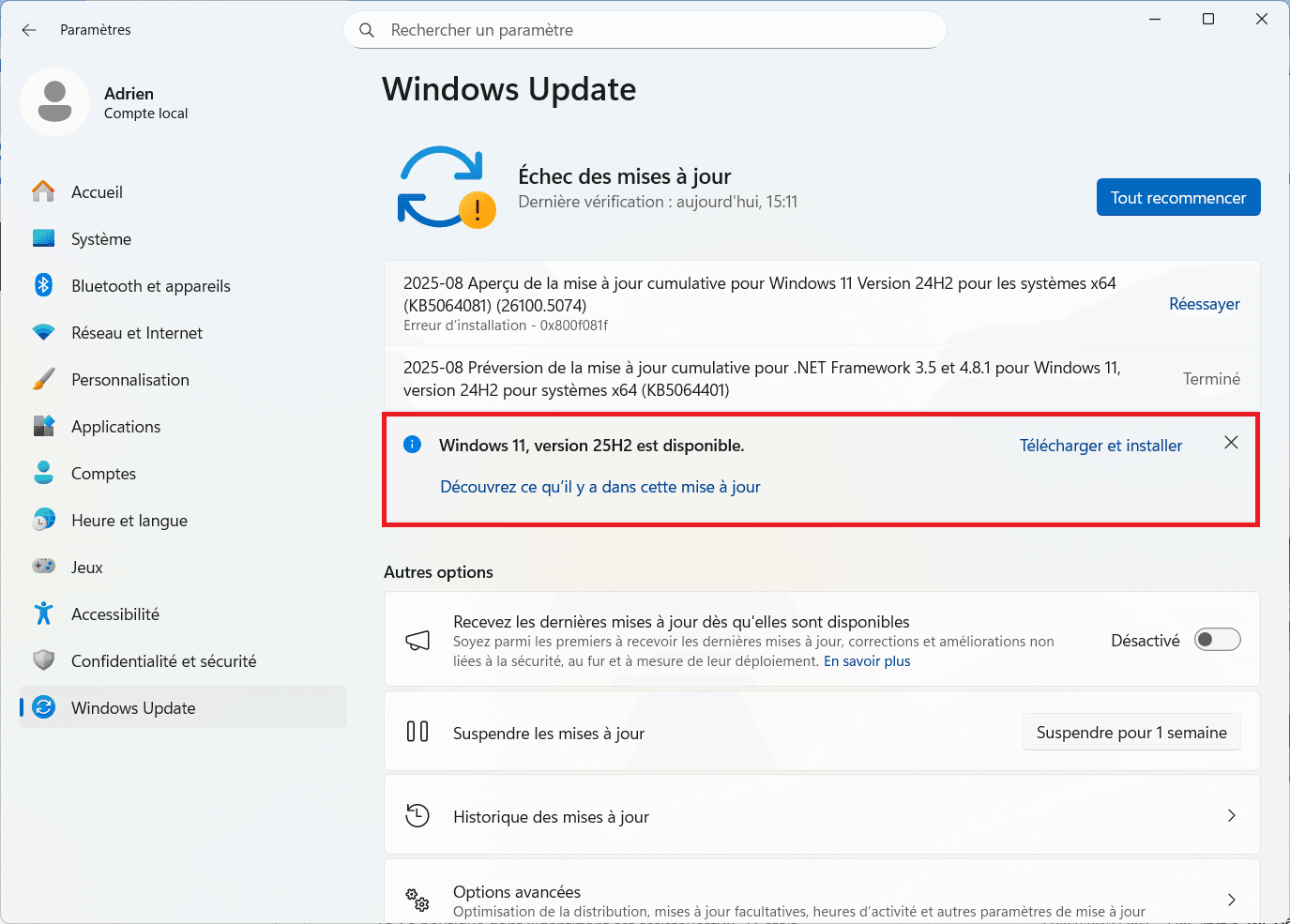Click the blue info icon beside version 25H2
This screenshot has height=924, width=1290.
[x=412, y=445]
